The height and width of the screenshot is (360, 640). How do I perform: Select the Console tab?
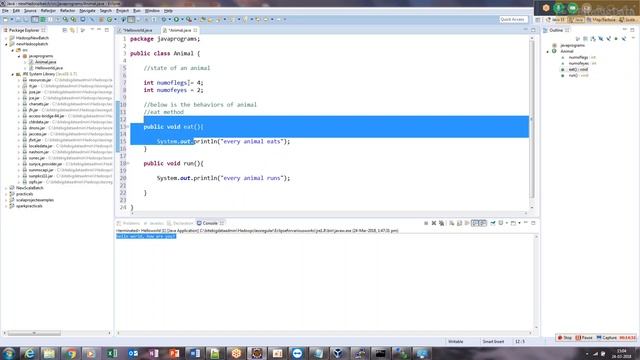click(x=210, y=223)
